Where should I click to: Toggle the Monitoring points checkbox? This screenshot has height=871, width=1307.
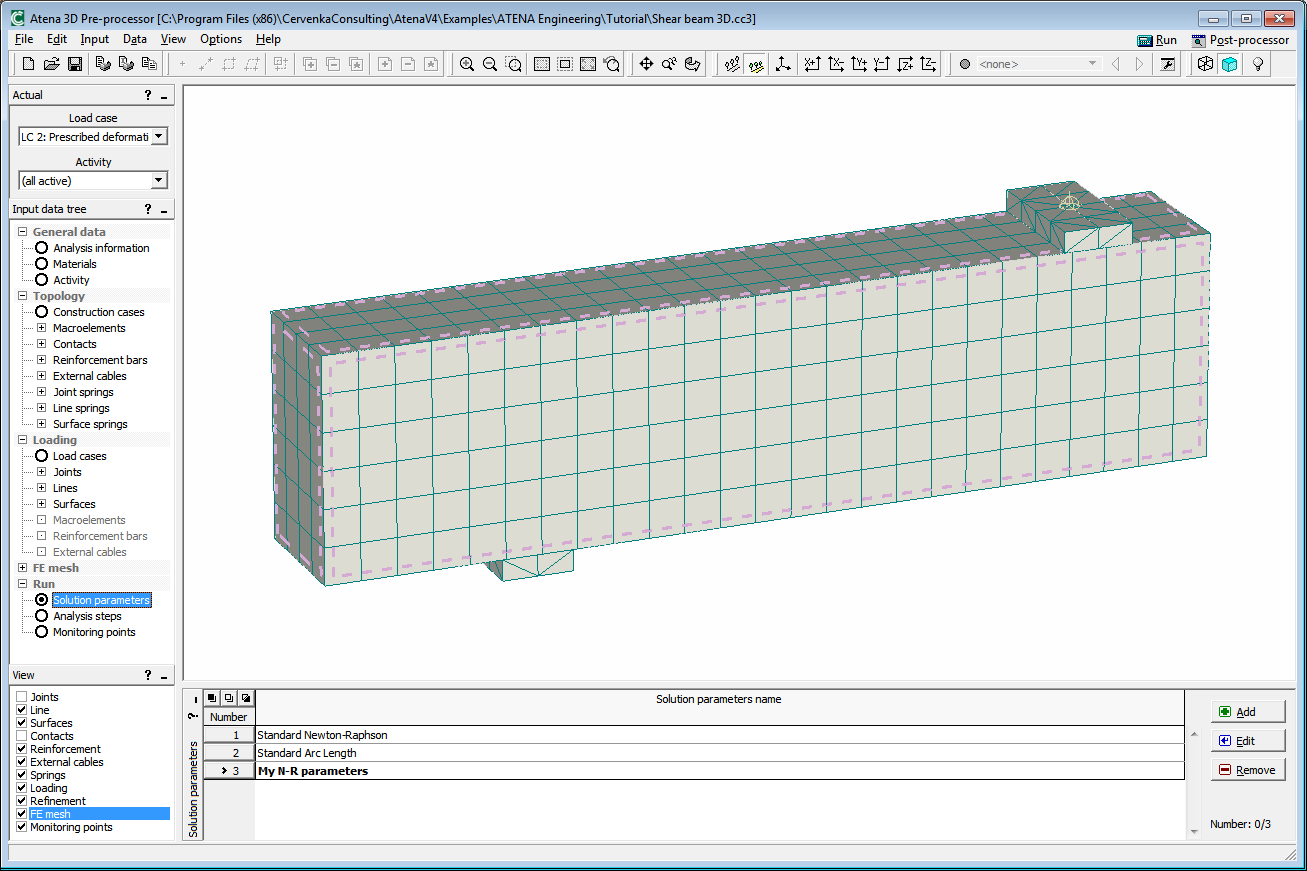click(x=22, y=827)
